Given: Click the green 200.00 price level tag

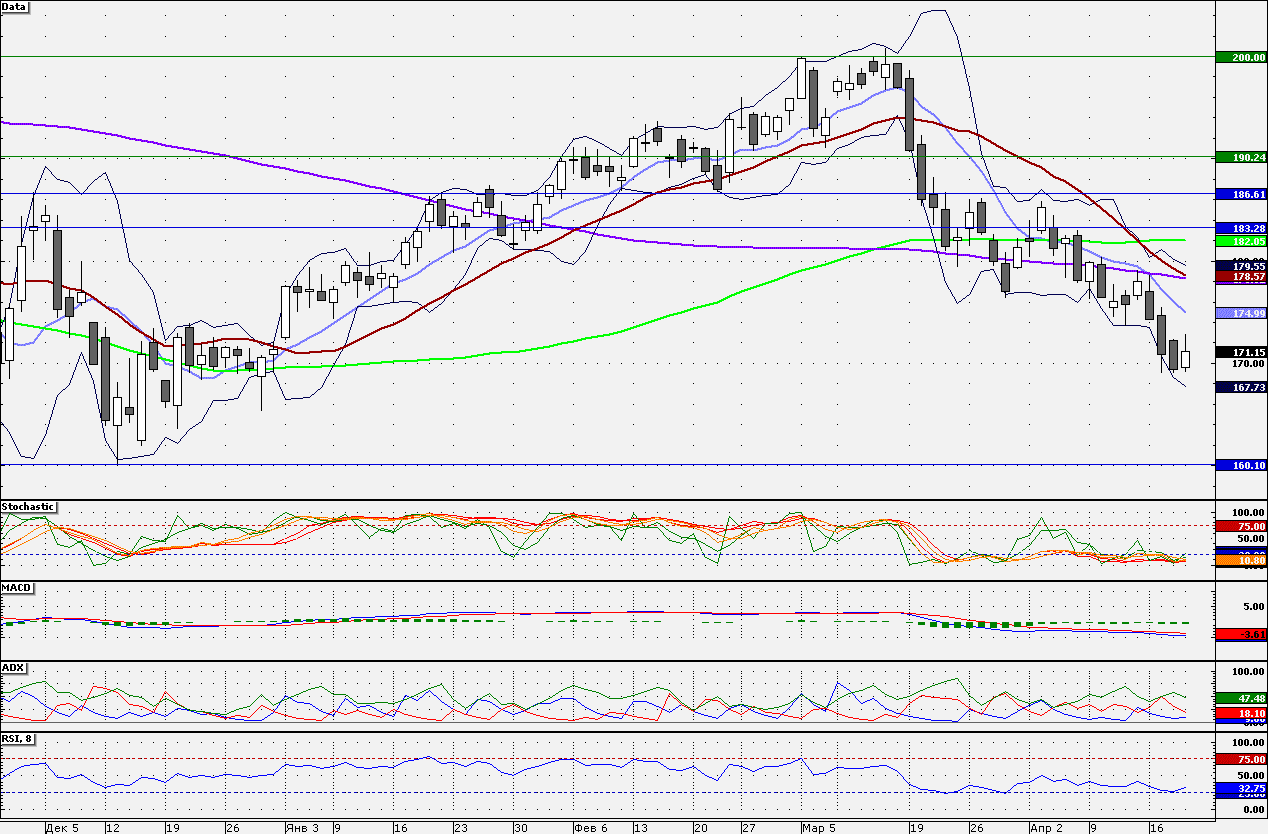Looking at the screenshot, I should [x=1241, y=57].
